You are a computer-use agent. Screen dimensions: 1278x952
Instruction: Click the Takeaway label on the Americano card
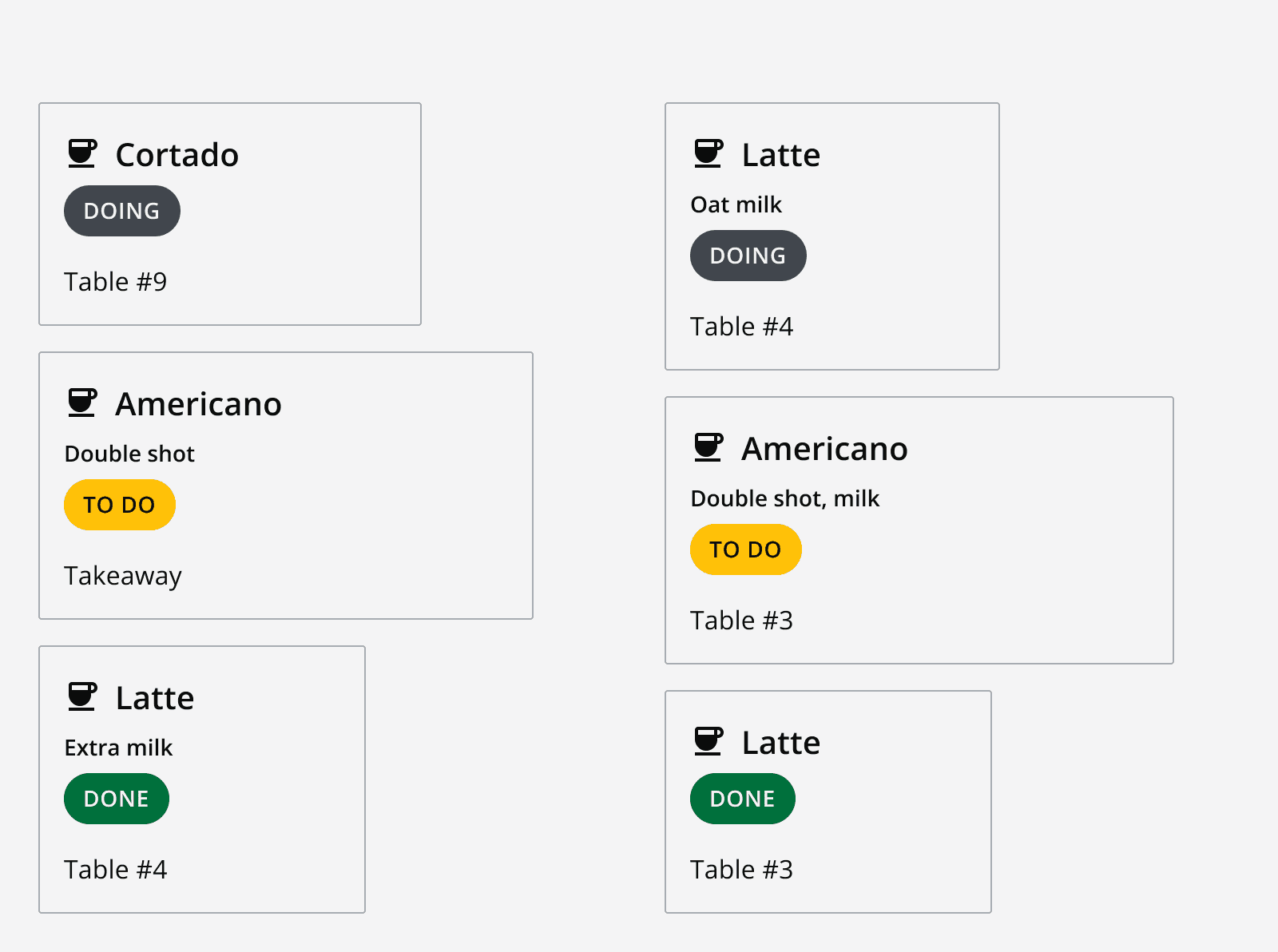pos(123,576)
